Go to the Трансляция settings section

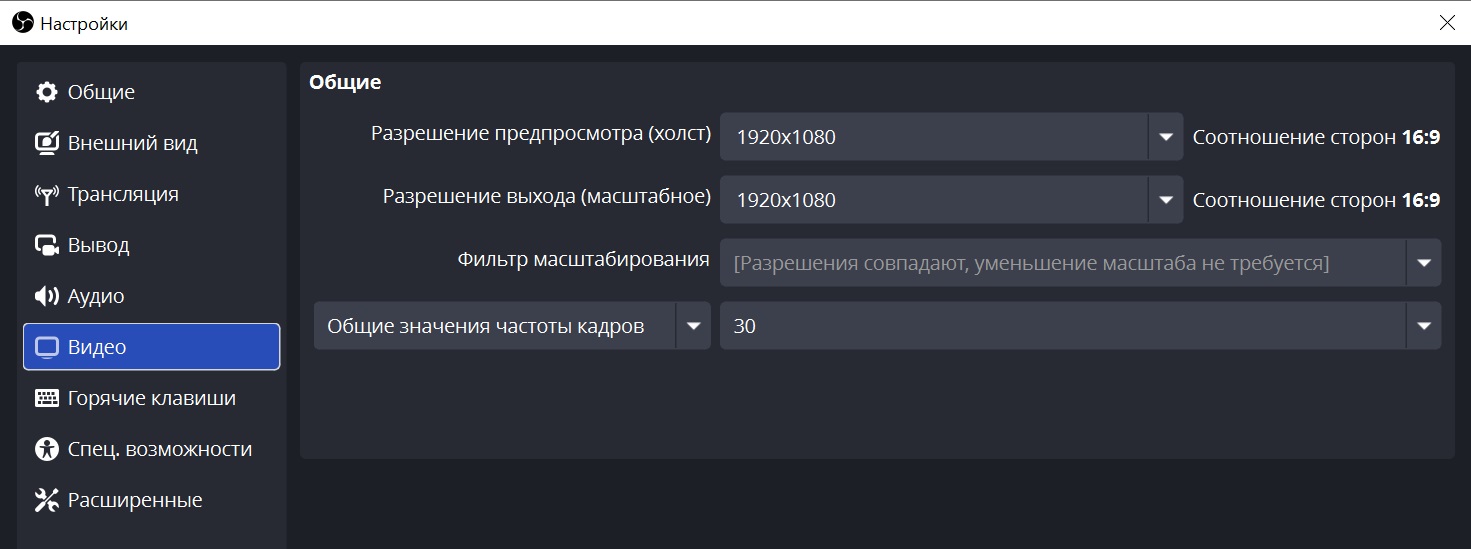pyautogui.click(x=123, y=194)
